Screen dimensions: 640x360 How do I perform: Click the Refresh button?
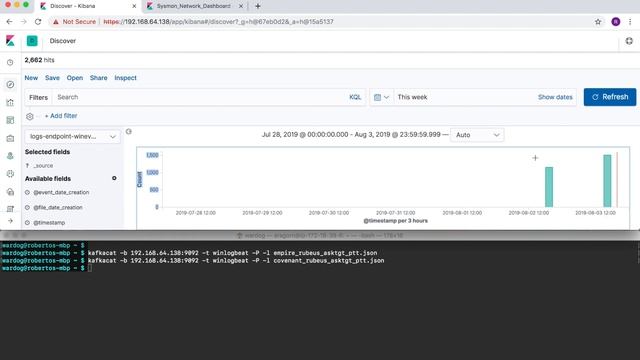click(x=610, y=97)
